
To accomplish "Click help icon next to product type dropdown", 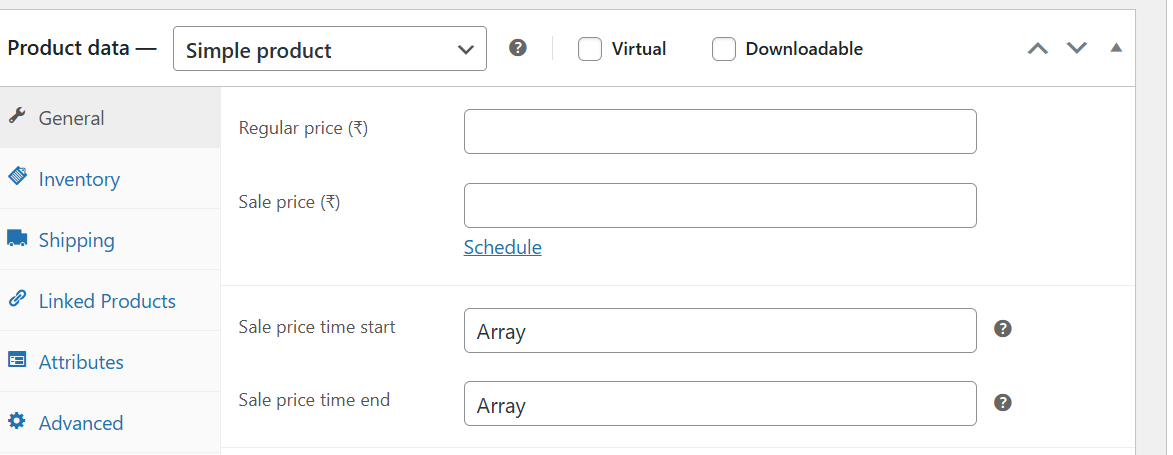I will [x=517, y=48].
